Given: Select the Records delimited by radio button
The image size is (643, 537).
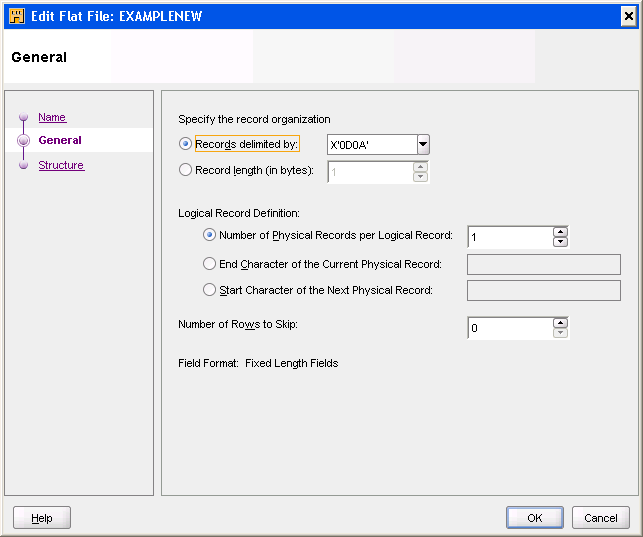Looking at the screenshot, I should [x=186, y=144].
